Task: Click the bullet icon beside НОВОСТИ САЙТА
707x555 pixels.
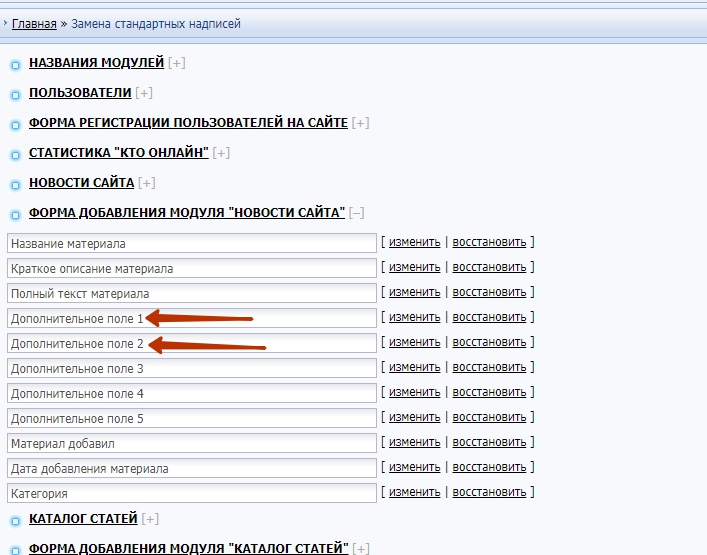Action: point(15,185)
